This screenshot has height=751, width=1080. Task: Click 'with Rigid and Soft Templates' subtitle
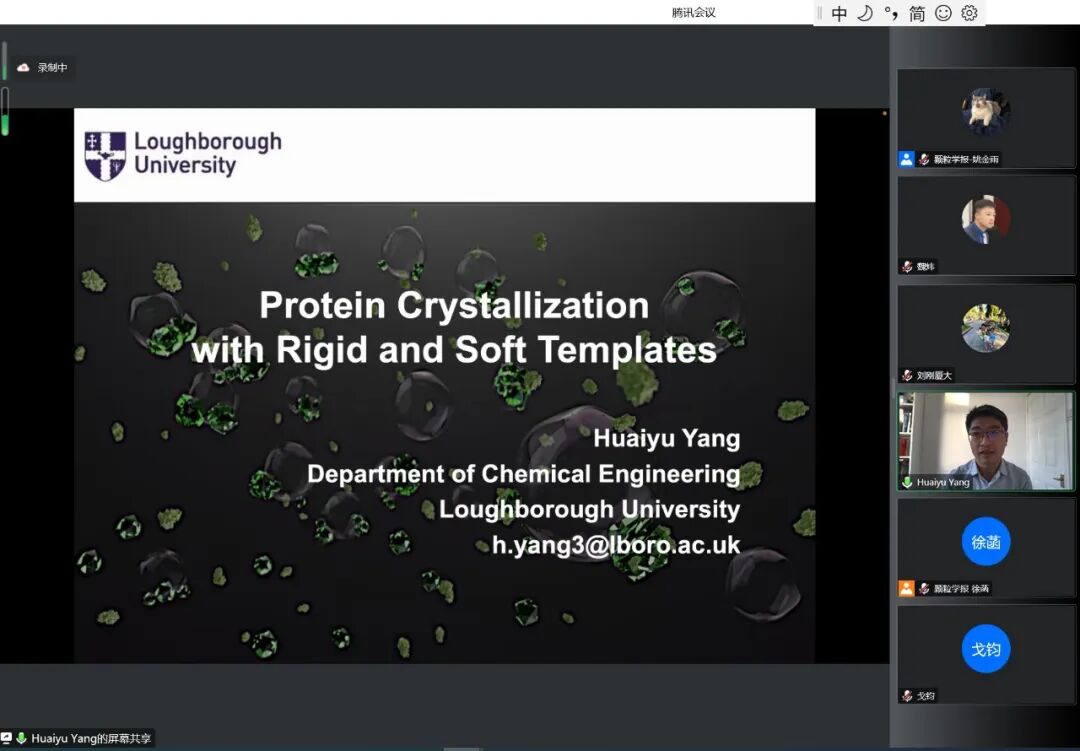pyautogui.click(x=454, y=349)
